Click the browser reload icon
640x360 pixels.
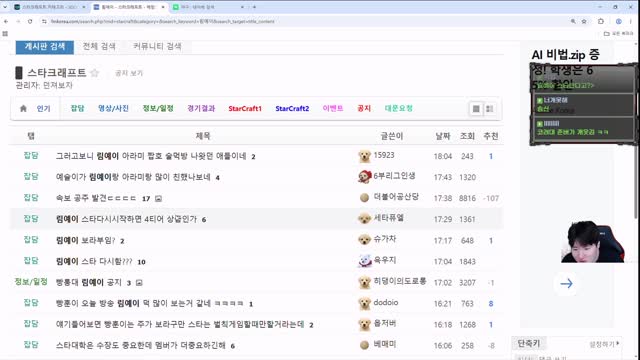pos(30,21)
